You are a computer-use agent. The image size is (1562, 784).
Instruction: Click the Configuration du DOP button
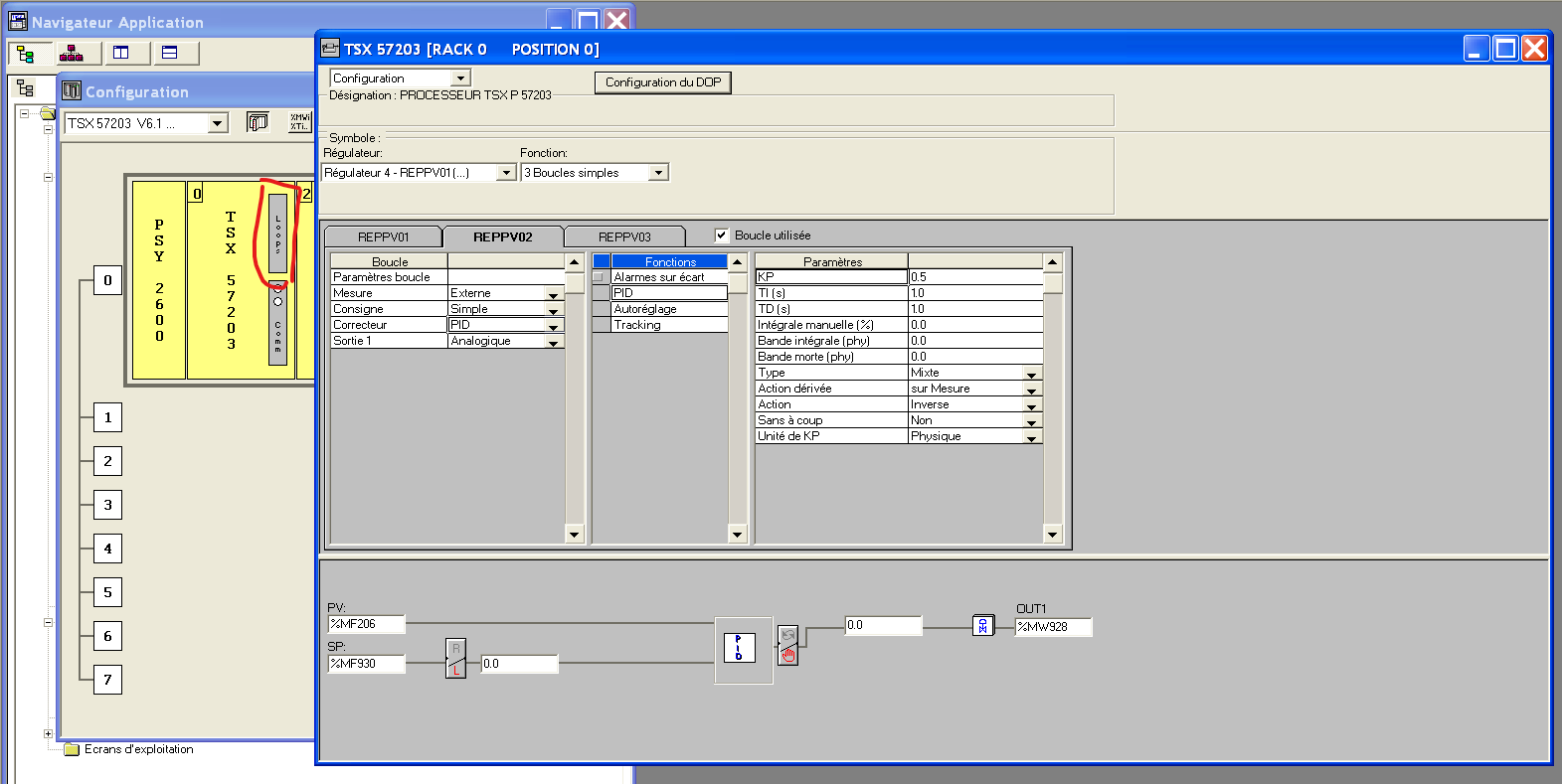pyautogui.click(x=663, y=82)
